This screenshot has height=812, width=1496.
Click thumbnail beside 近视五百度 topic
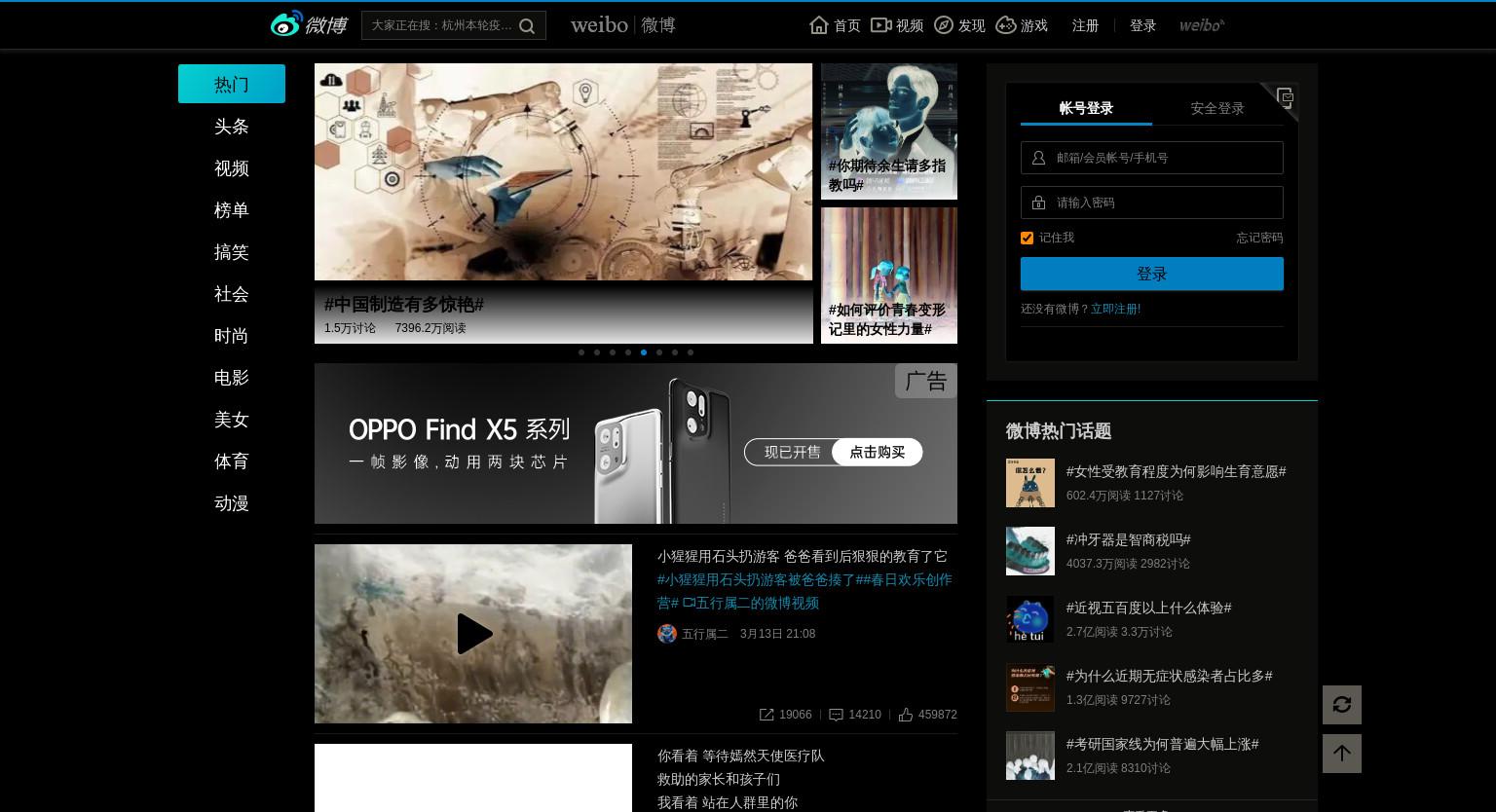click(x=1030, y=619)
